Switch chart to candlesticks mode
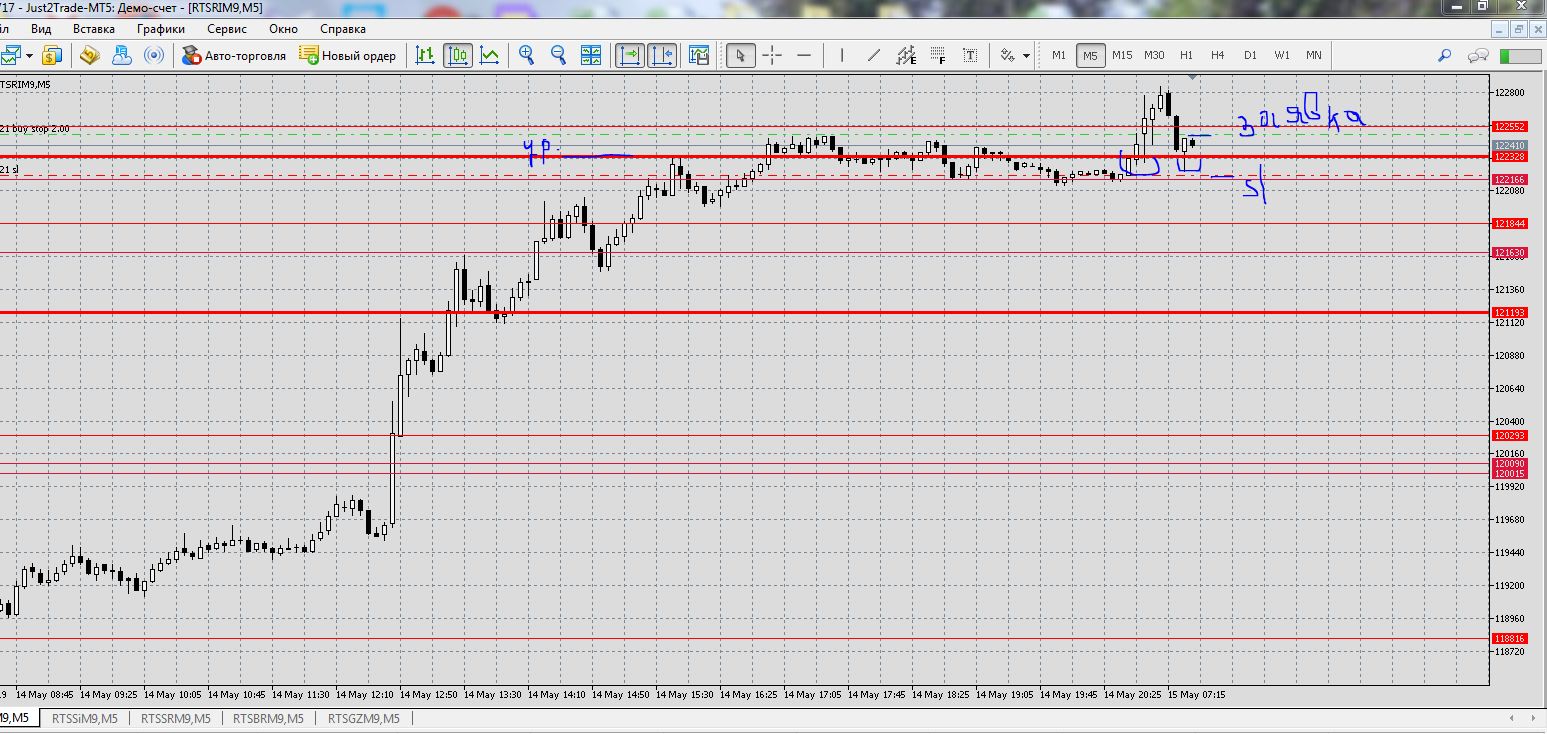The image size is (1547, 734). coord(458,55)
